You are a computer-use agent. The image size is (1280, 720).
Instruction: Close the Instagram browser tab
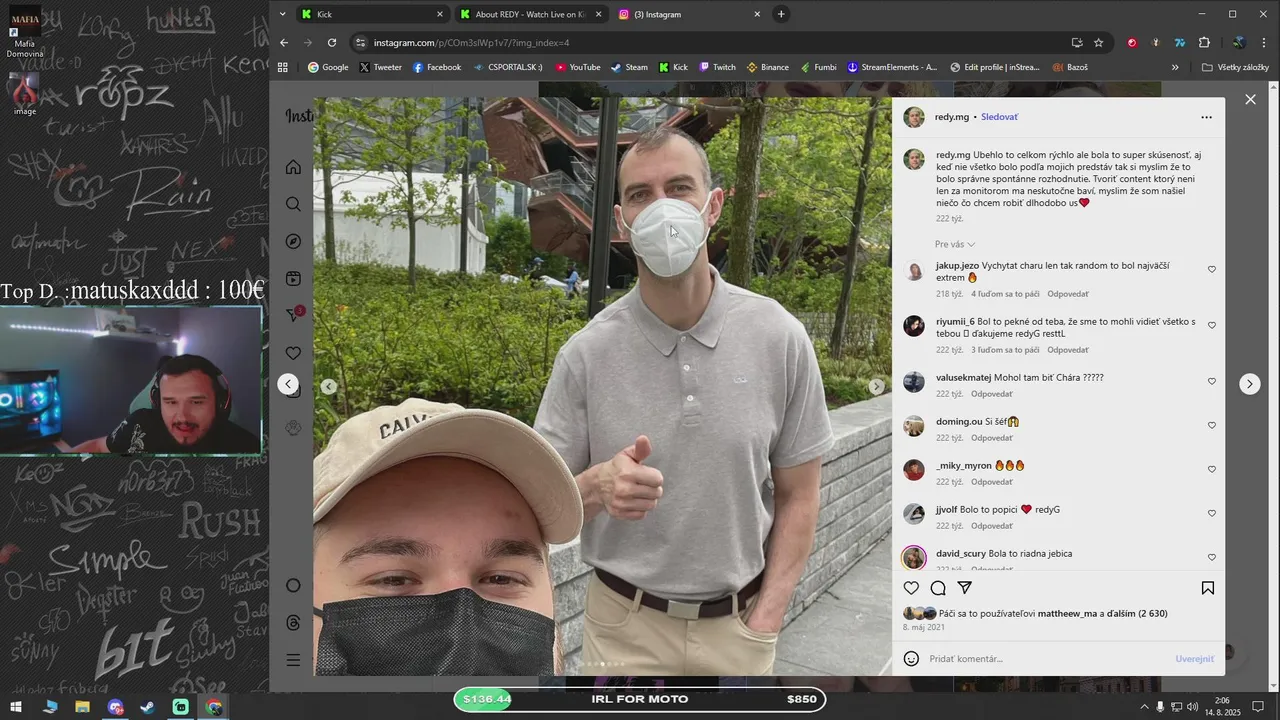[x=757, y=14]
